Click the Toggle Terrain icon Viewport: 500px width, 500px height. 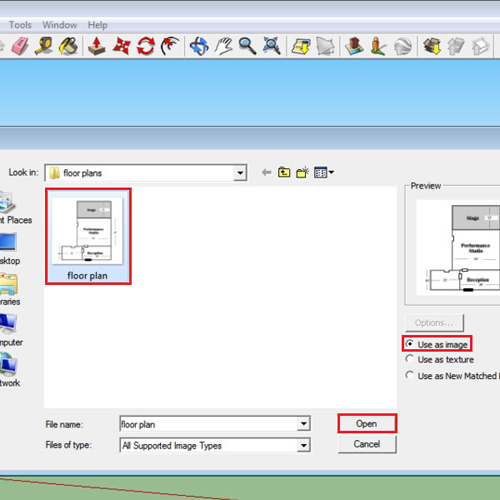click(325, 46)
